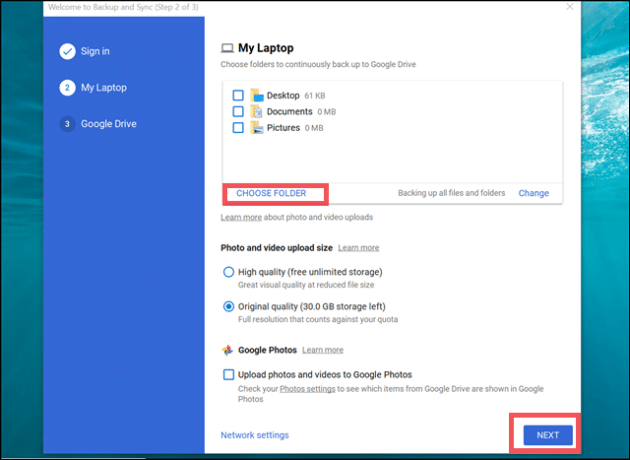Open Learn more about photo and video uploads

coord(241,217)
